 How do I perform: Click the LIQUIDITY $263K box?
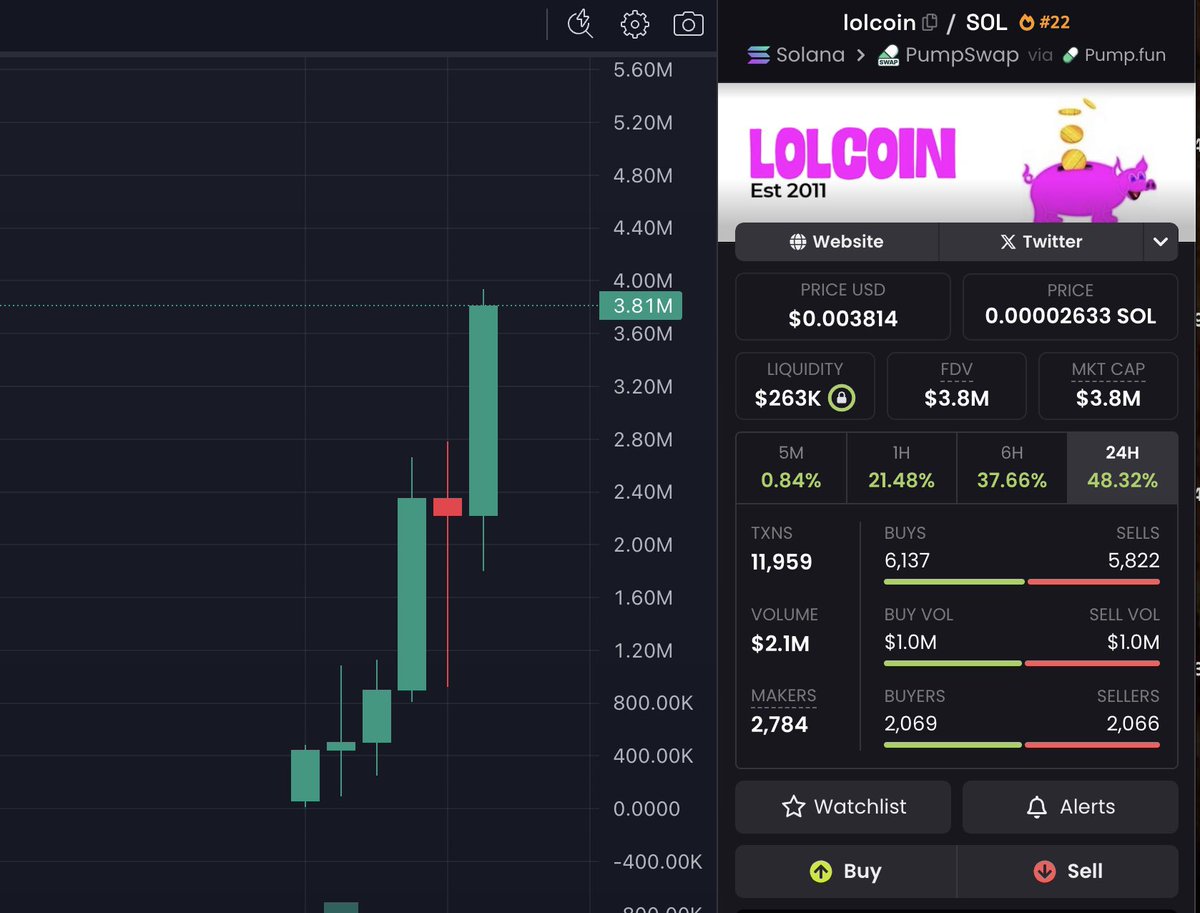[x=805, y=385]
